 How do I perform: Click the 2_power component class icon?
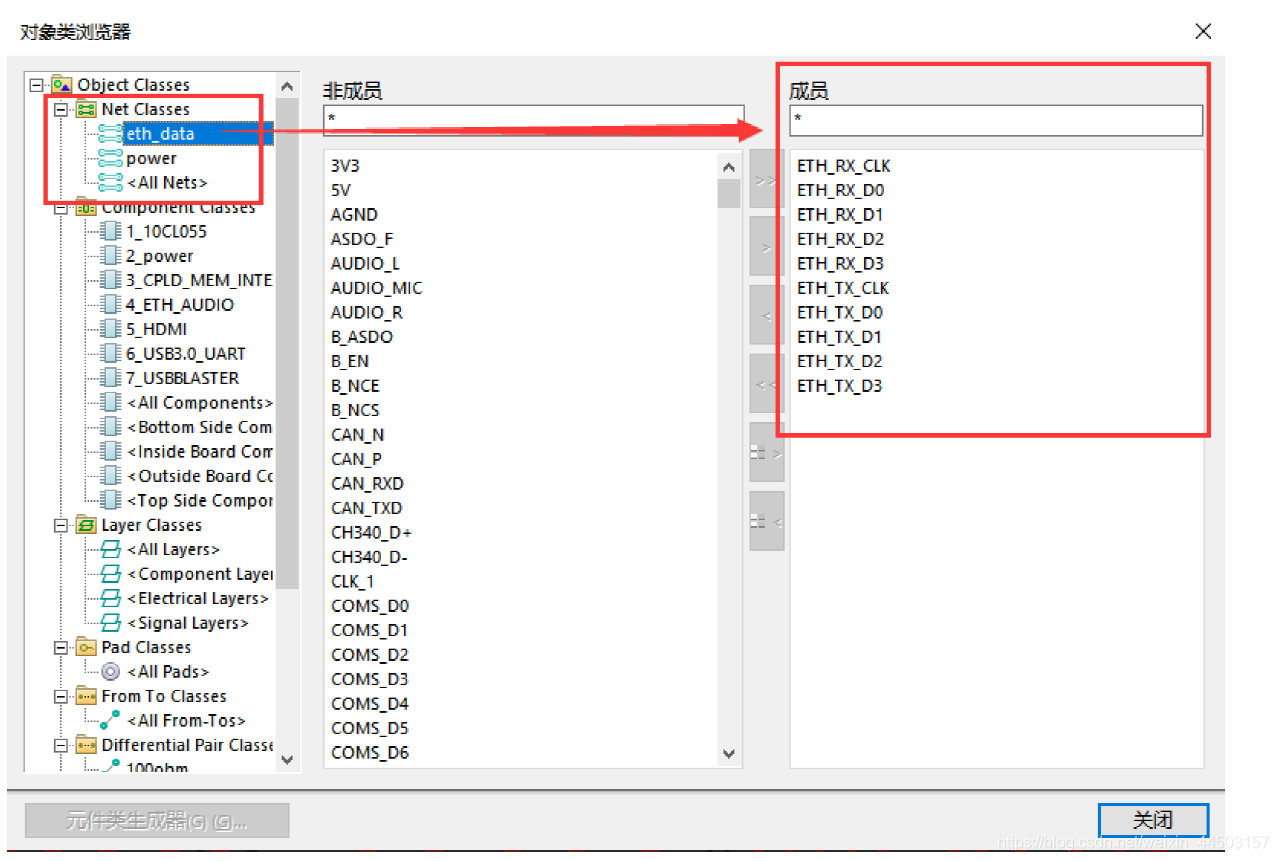pyautogui.click(x=111, y=256)
